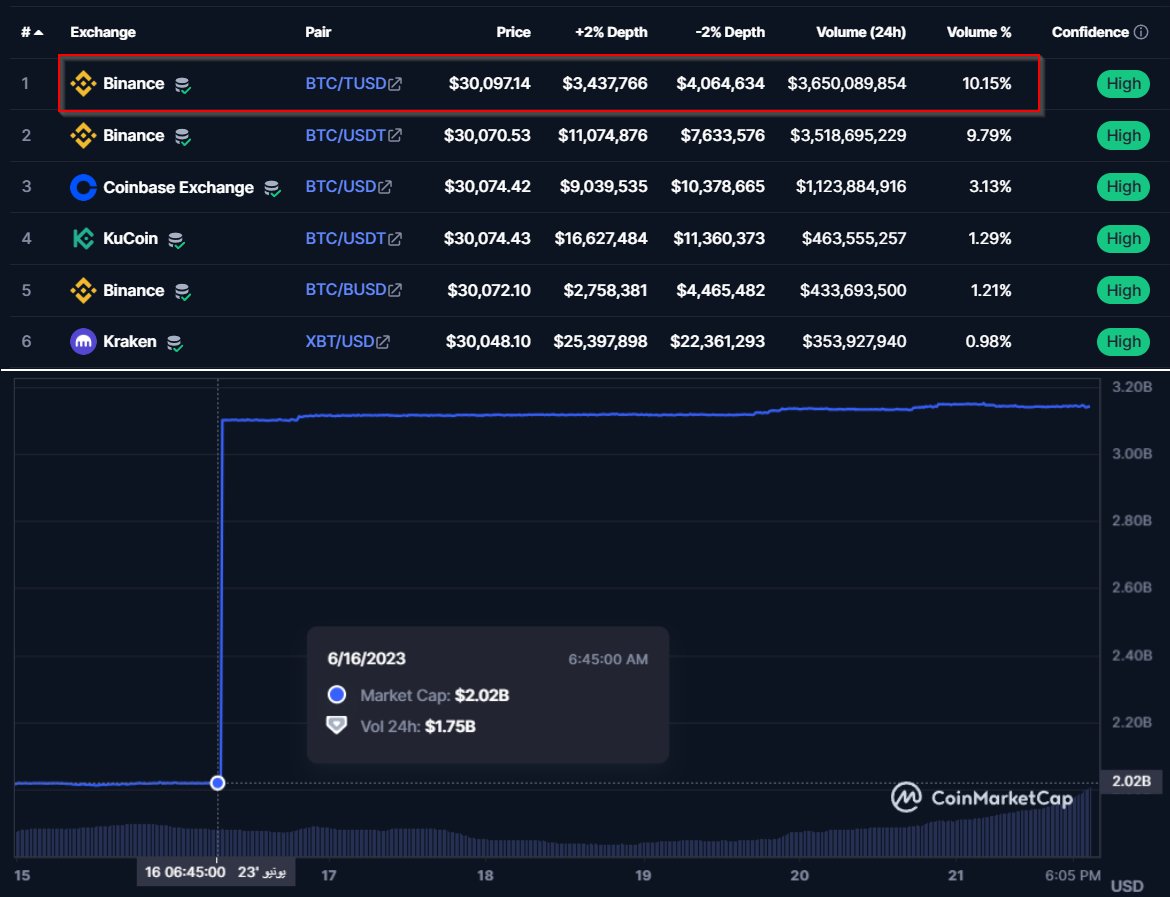1170x897 pixels.
Task: Click the Binance logo in row 2
Action: 83,135
